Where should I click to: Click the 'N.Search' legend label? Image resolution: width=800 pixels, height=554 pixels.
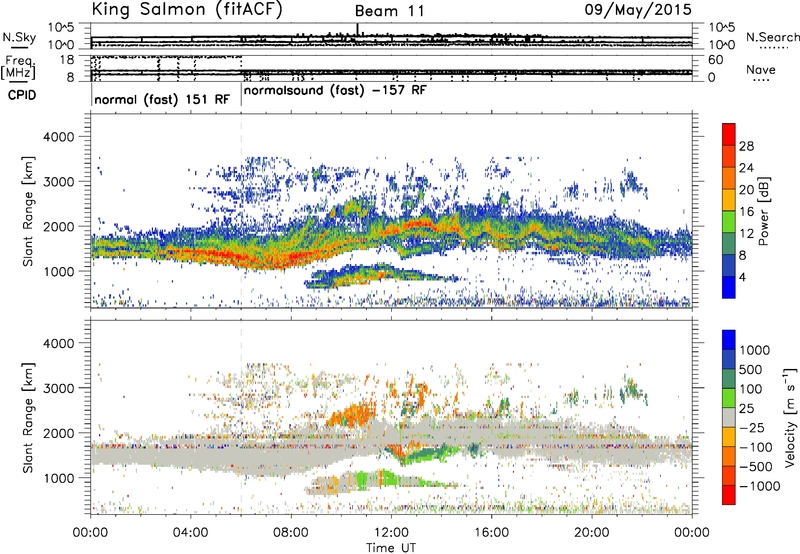[772, 37]
